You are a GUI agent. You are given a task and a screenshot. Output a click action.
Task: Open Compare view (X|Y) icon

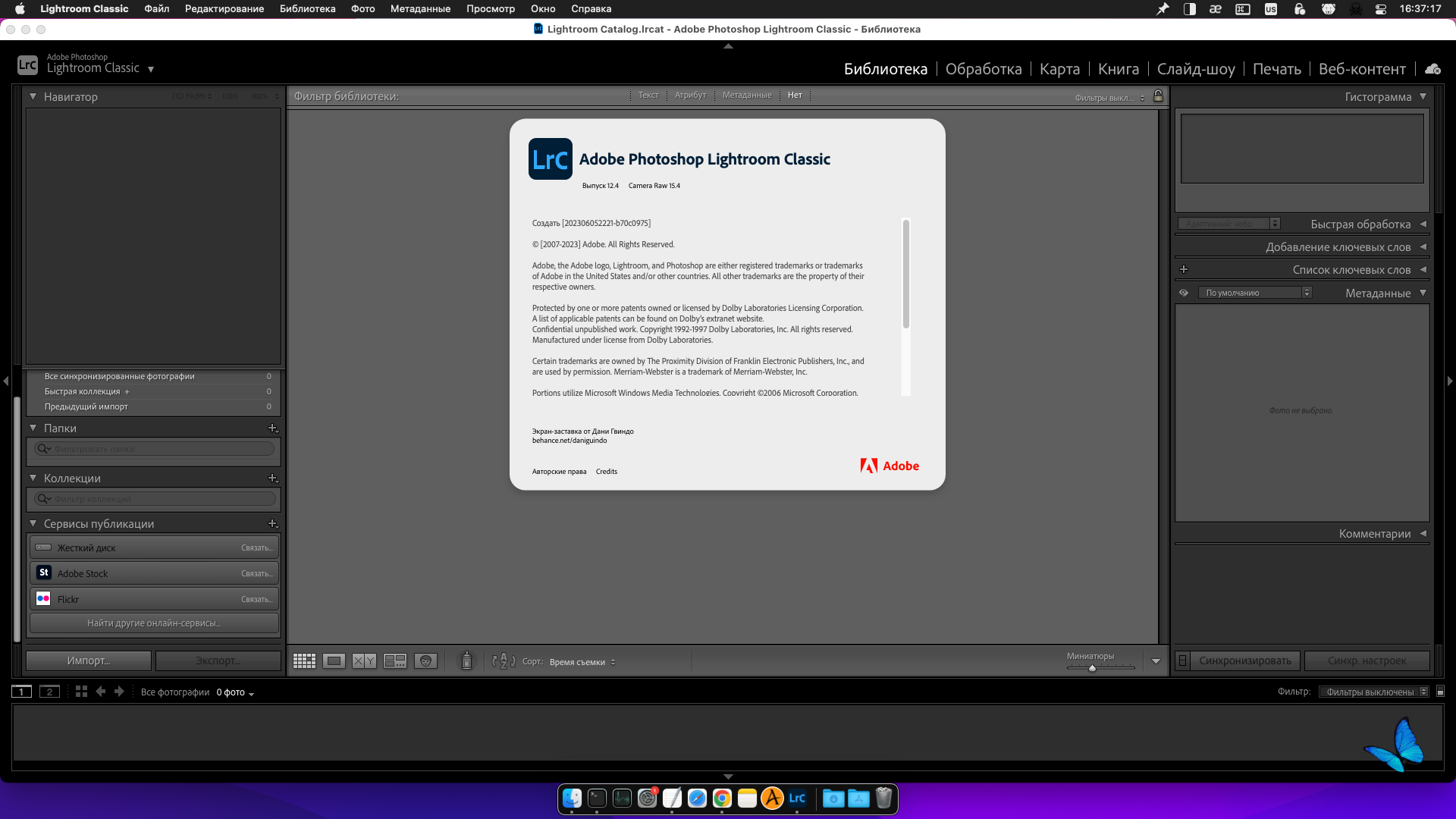coord(364,661)
